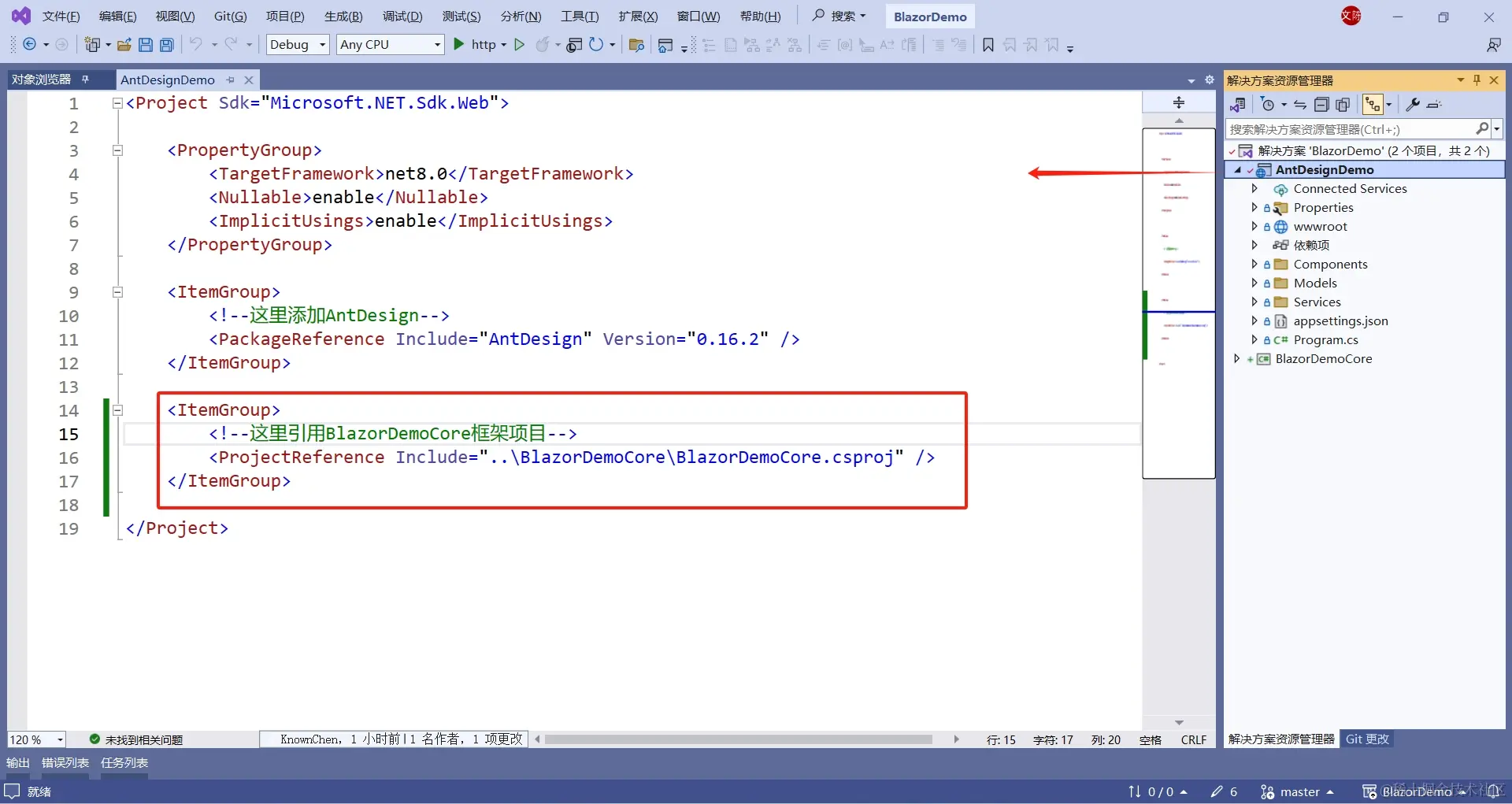Click the pending changes count 6 in status bar
This screenshot has width=1512, height=804.
1225,791
